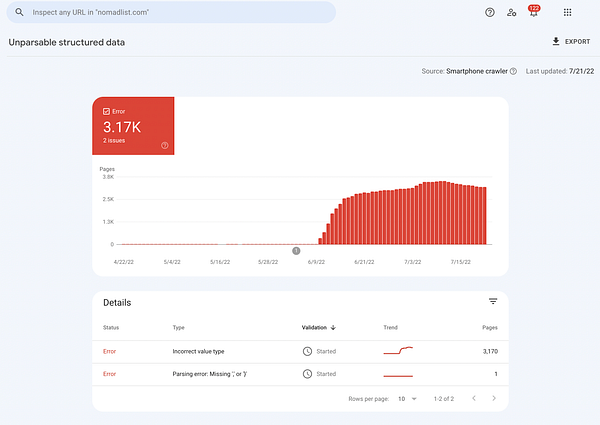Click the Smartphone crawler info icon
The image size is (600, 425).
[x=513, y=71]
